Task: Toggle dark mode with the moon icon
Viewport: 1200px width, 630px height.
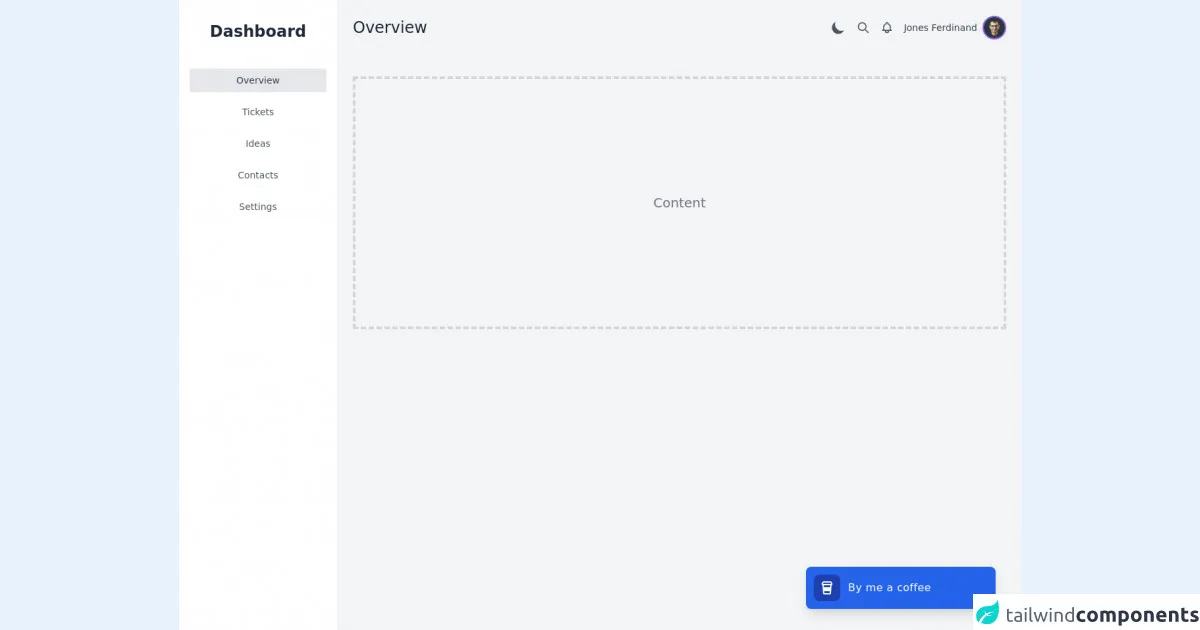Action: (838, 28)
